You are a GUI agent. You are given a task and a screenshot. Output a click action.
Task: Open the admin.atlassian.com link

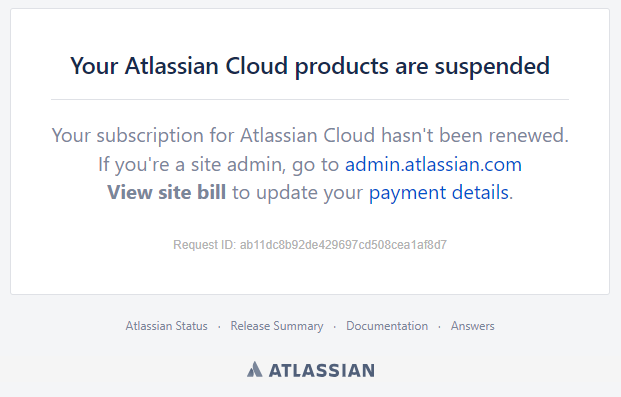(x=433, y=164)
